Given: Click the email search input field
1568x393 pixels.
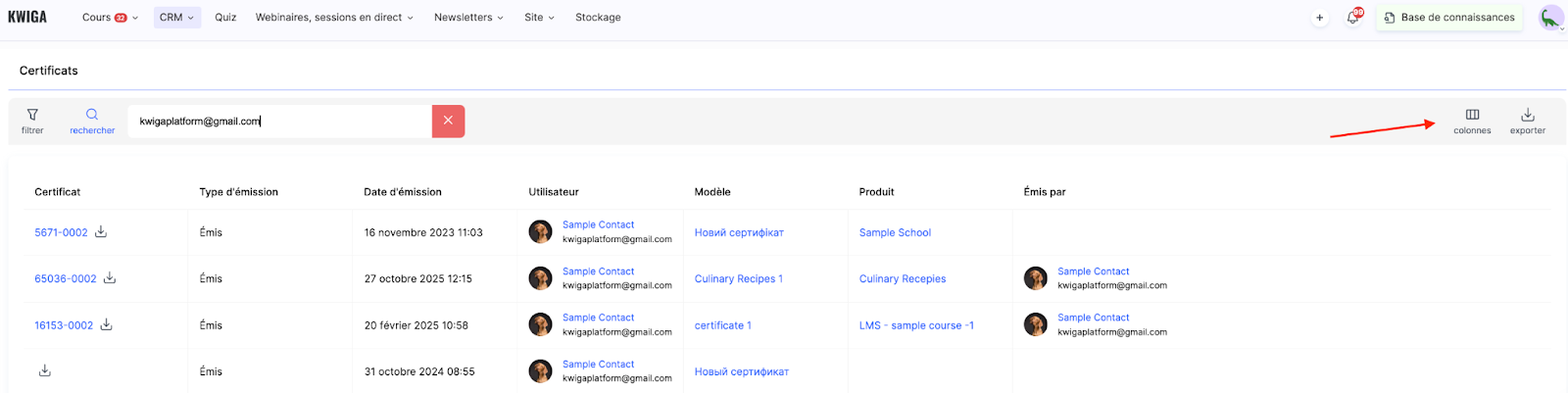Looking at the screenshot, I should [279, 122].
